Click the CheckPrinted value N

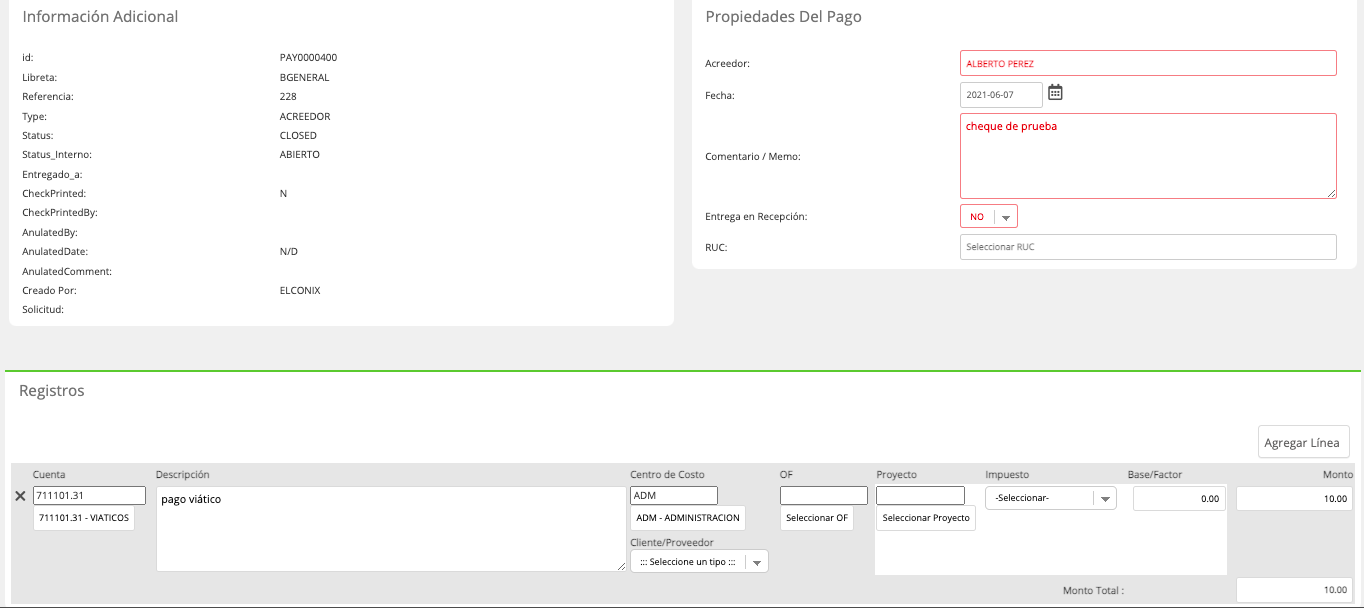pyautogui.click(x=283, y=193)
